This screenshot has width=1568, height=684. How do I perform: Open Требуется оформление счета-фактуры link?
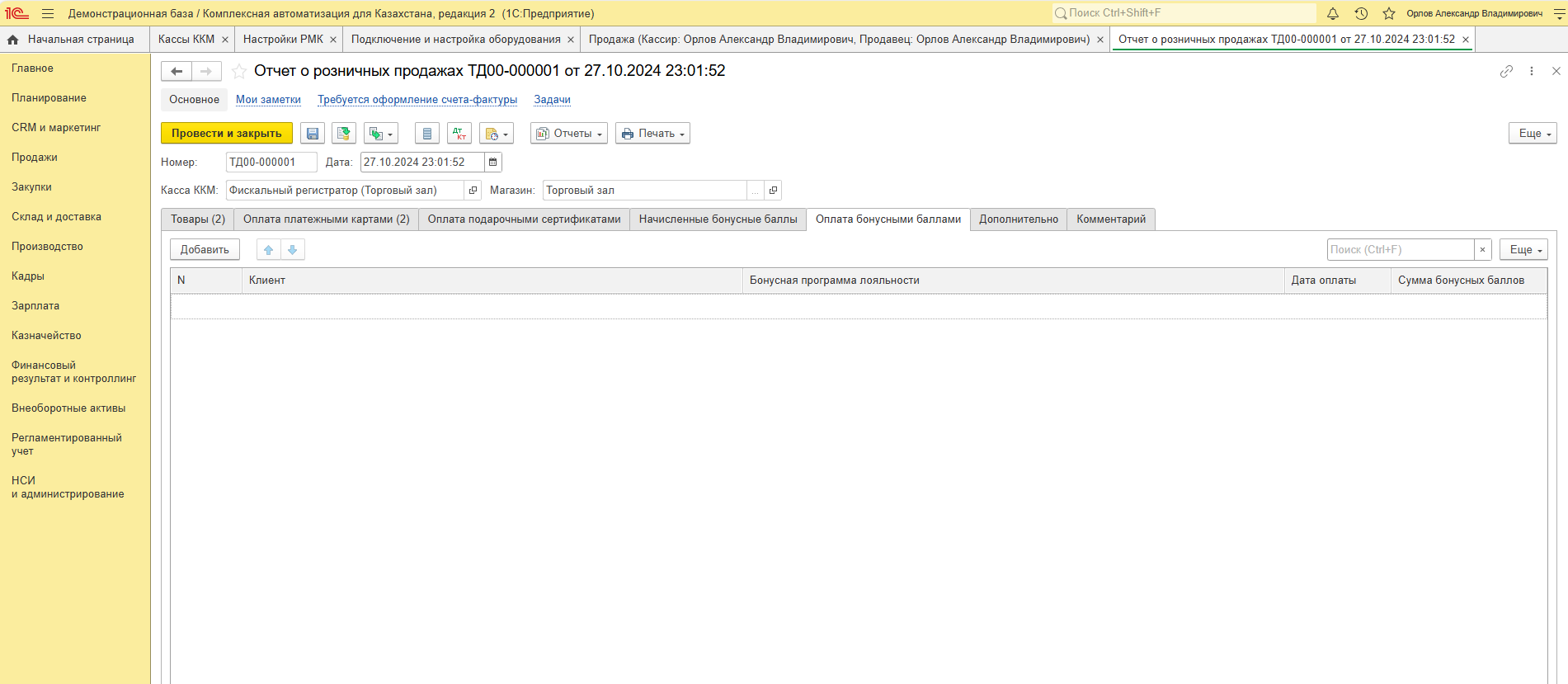(417, 100)
